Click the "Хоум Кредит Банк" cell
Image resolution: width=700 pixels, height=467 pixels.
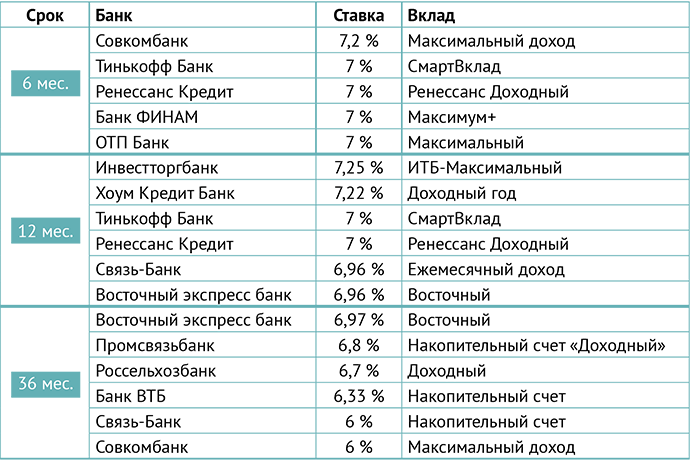coord(165,193)
